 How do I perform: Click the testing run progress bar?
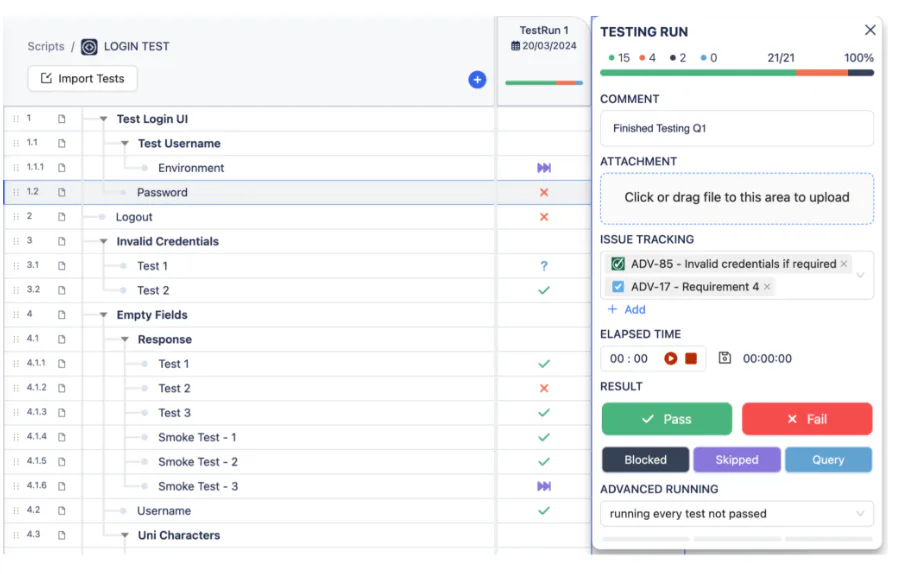tap(737, 73)
